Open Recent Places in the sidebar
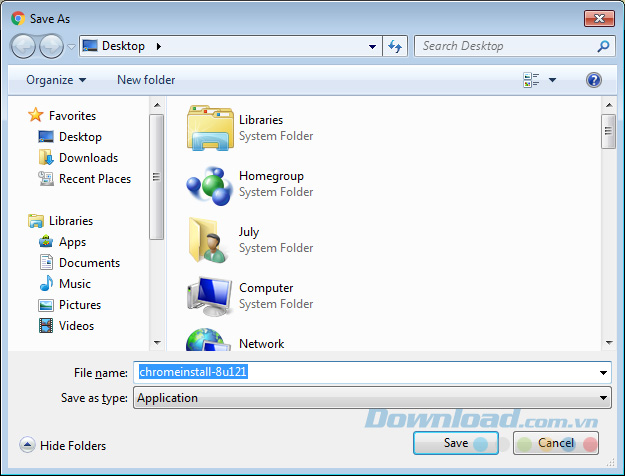 [94, 179]
